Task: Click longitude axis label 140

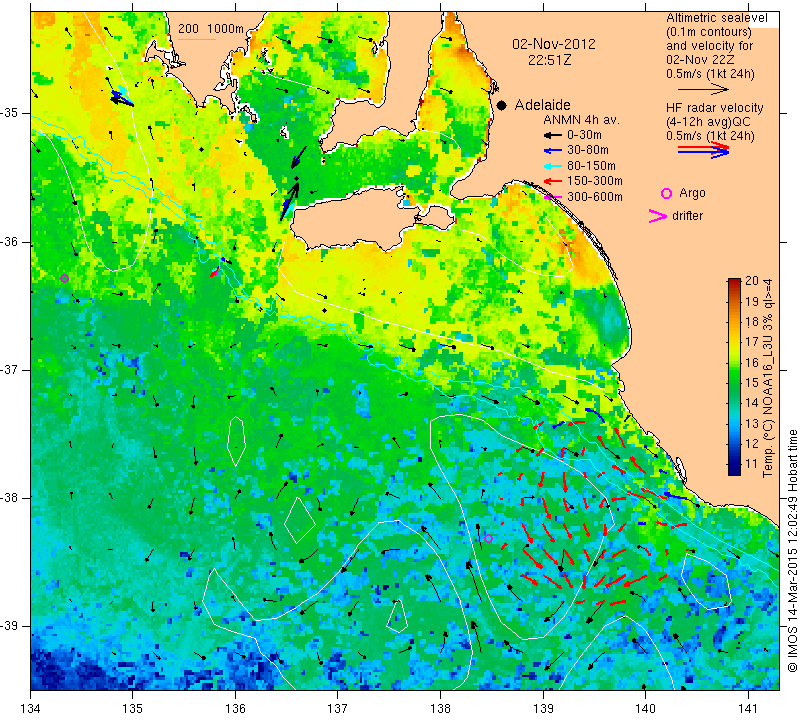Action: click(645, 708)
